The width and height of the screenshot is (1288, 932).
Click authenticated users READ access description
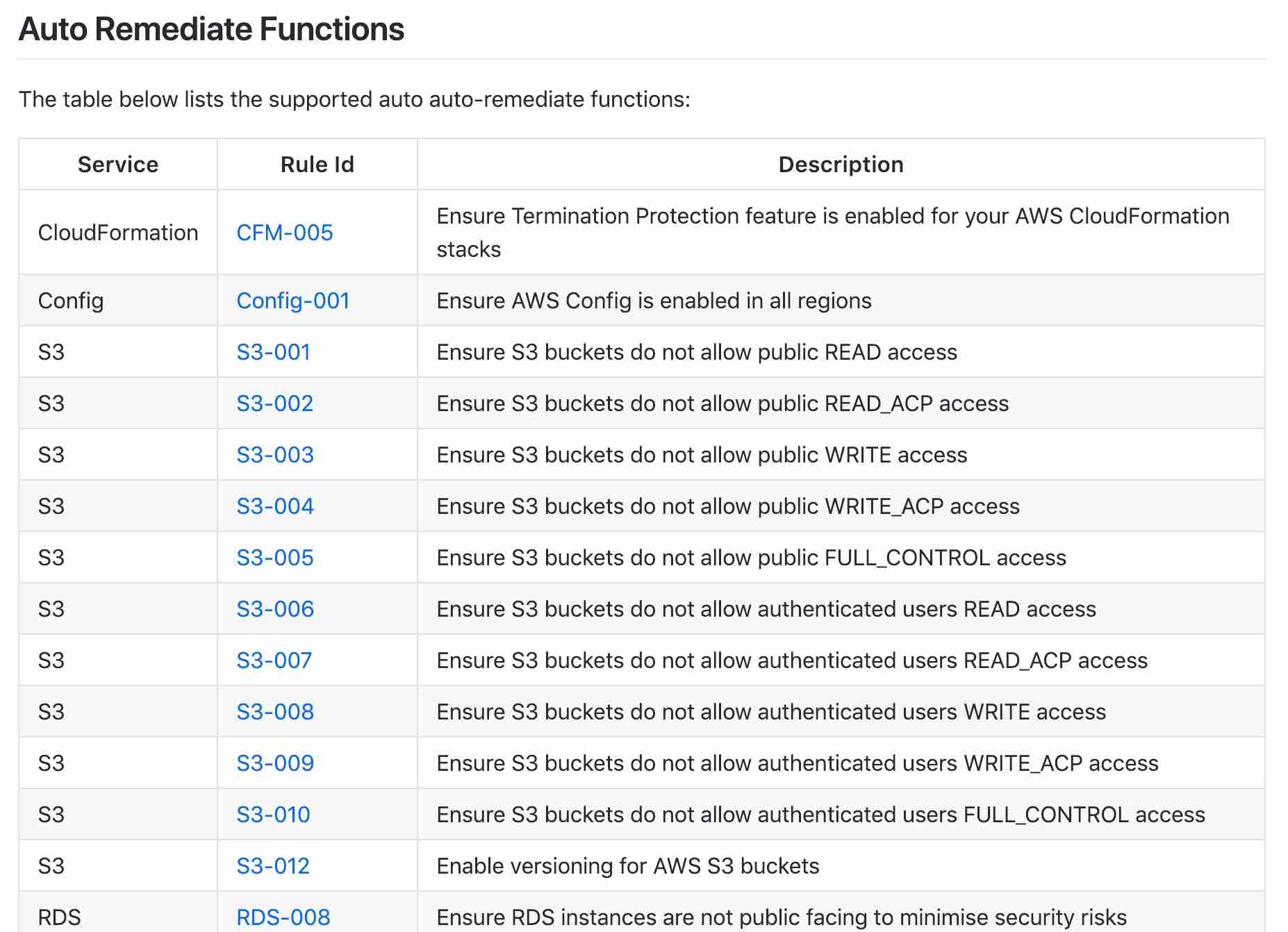pos(766,609)
